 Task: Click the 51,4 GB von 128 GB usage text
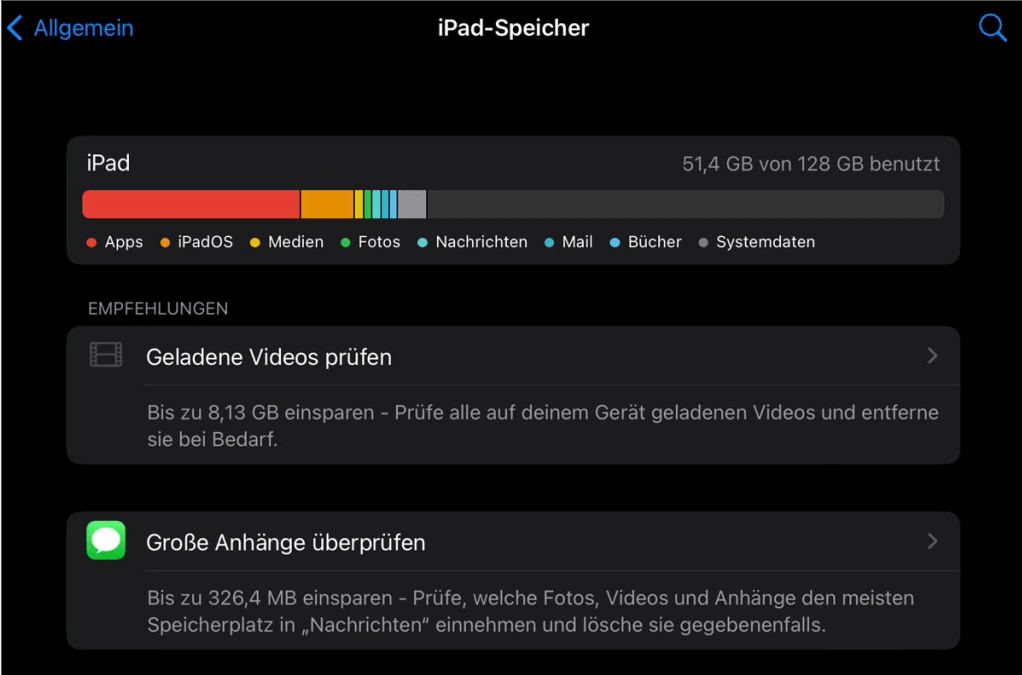click(810, 164)
